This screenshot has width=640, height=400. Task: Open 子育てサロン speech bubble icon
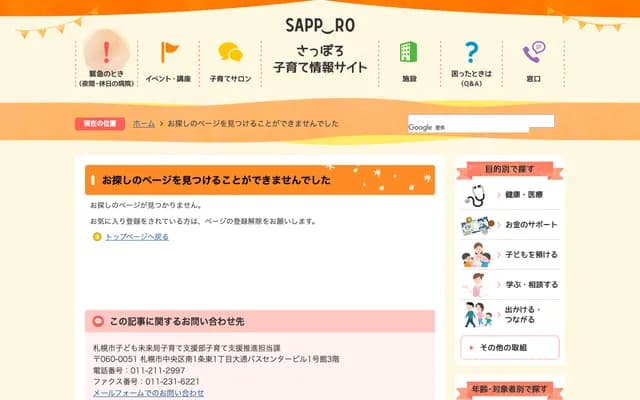230,54
